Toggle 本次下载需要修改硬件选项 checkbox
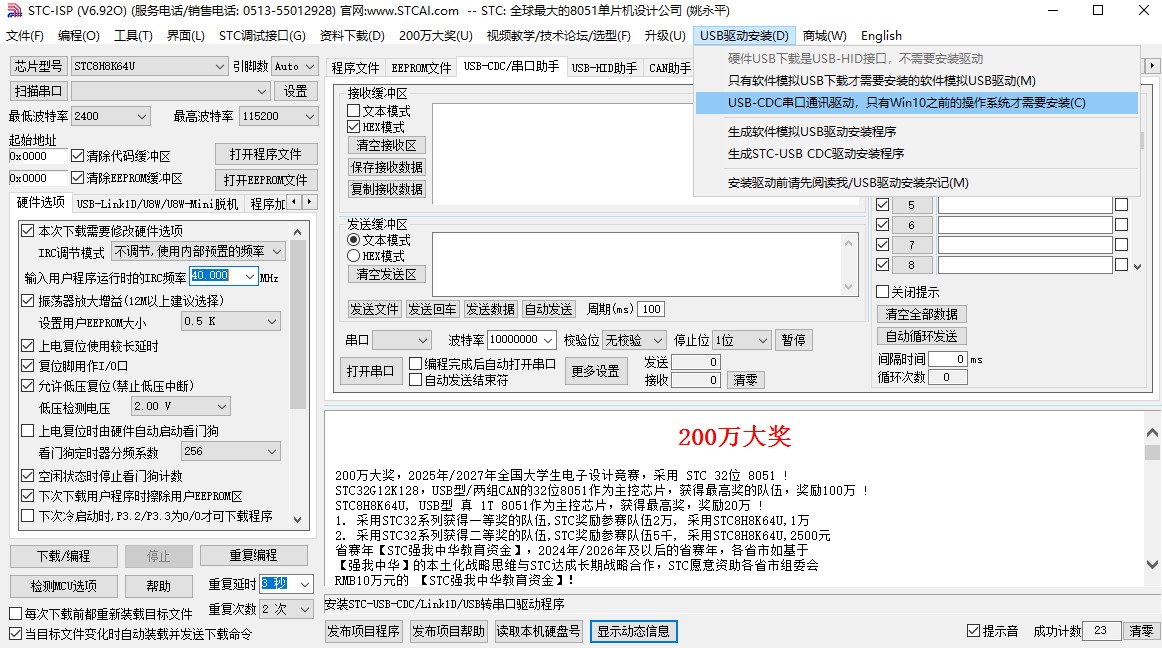1162x648 pixels. point(27,231)
